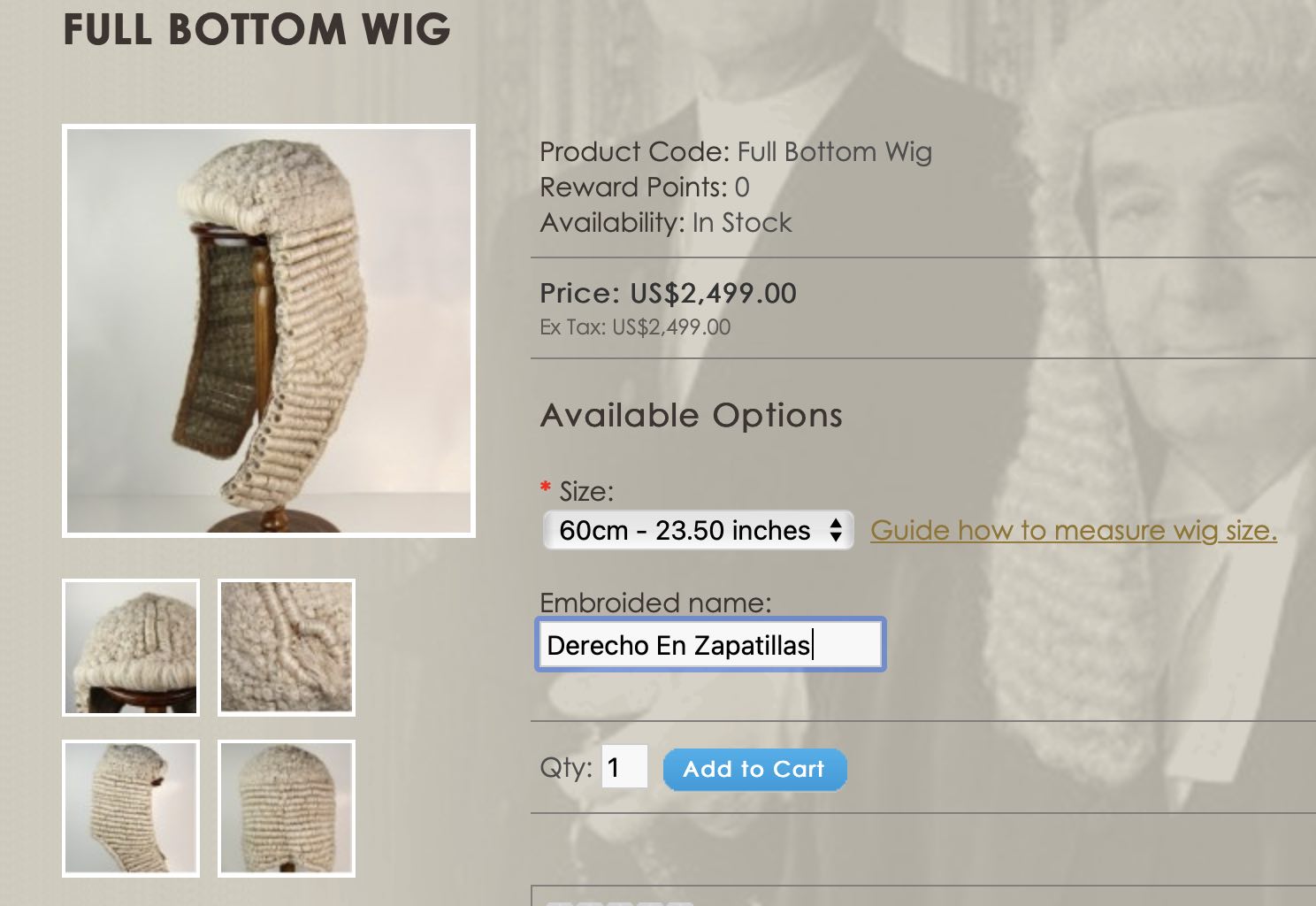Click the Full Bottom Wig page heading
1316x906 pixels.
point(256,29)
